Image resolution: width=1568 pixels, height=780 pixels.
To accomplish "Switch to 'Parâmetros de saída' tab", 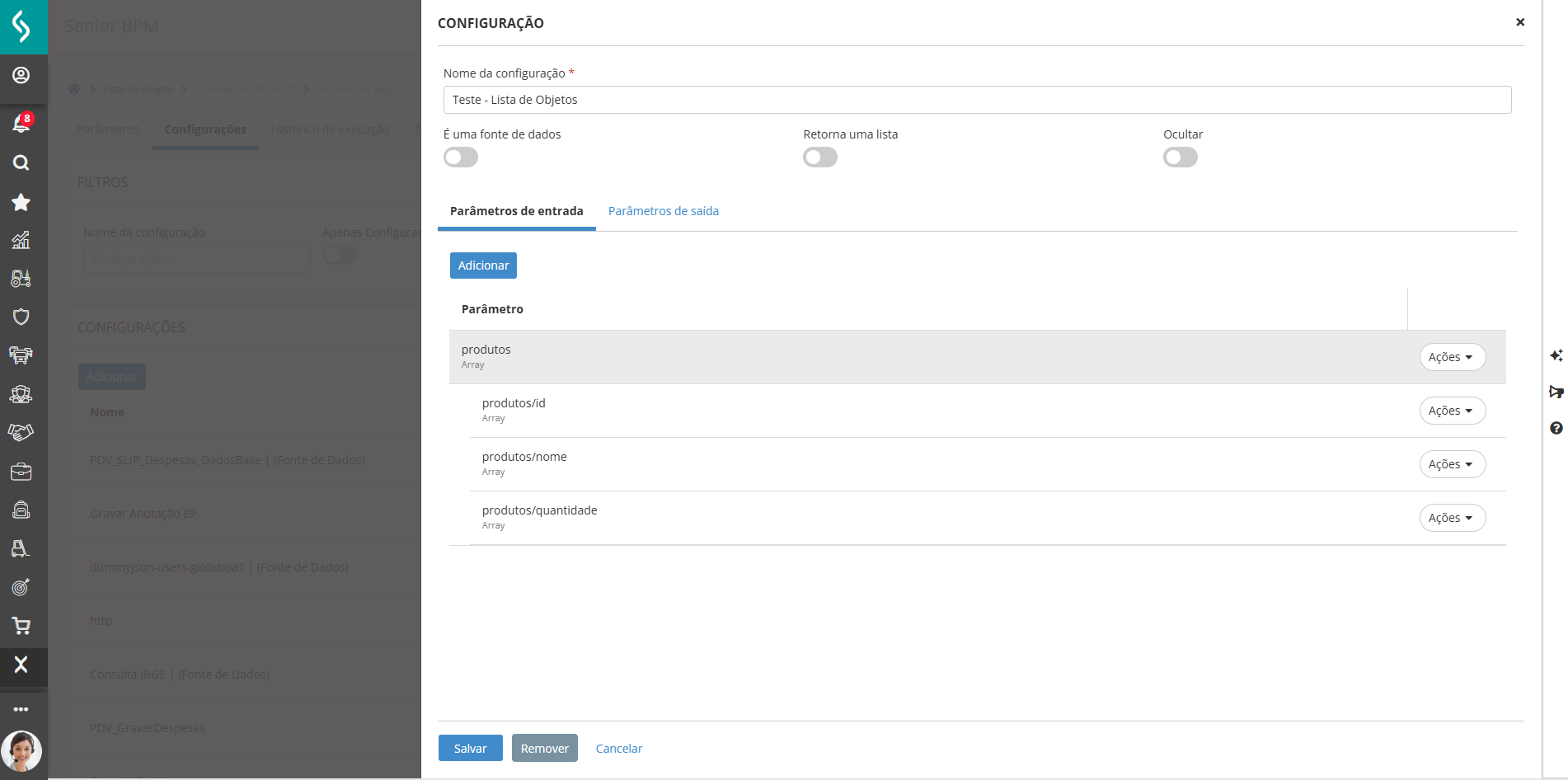I will [x=663, y=211].
